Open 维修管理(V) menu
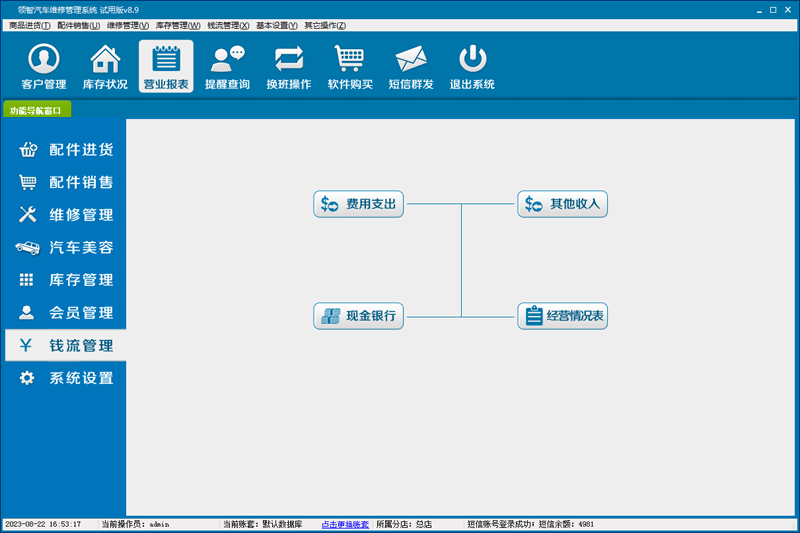 (128, 26)
